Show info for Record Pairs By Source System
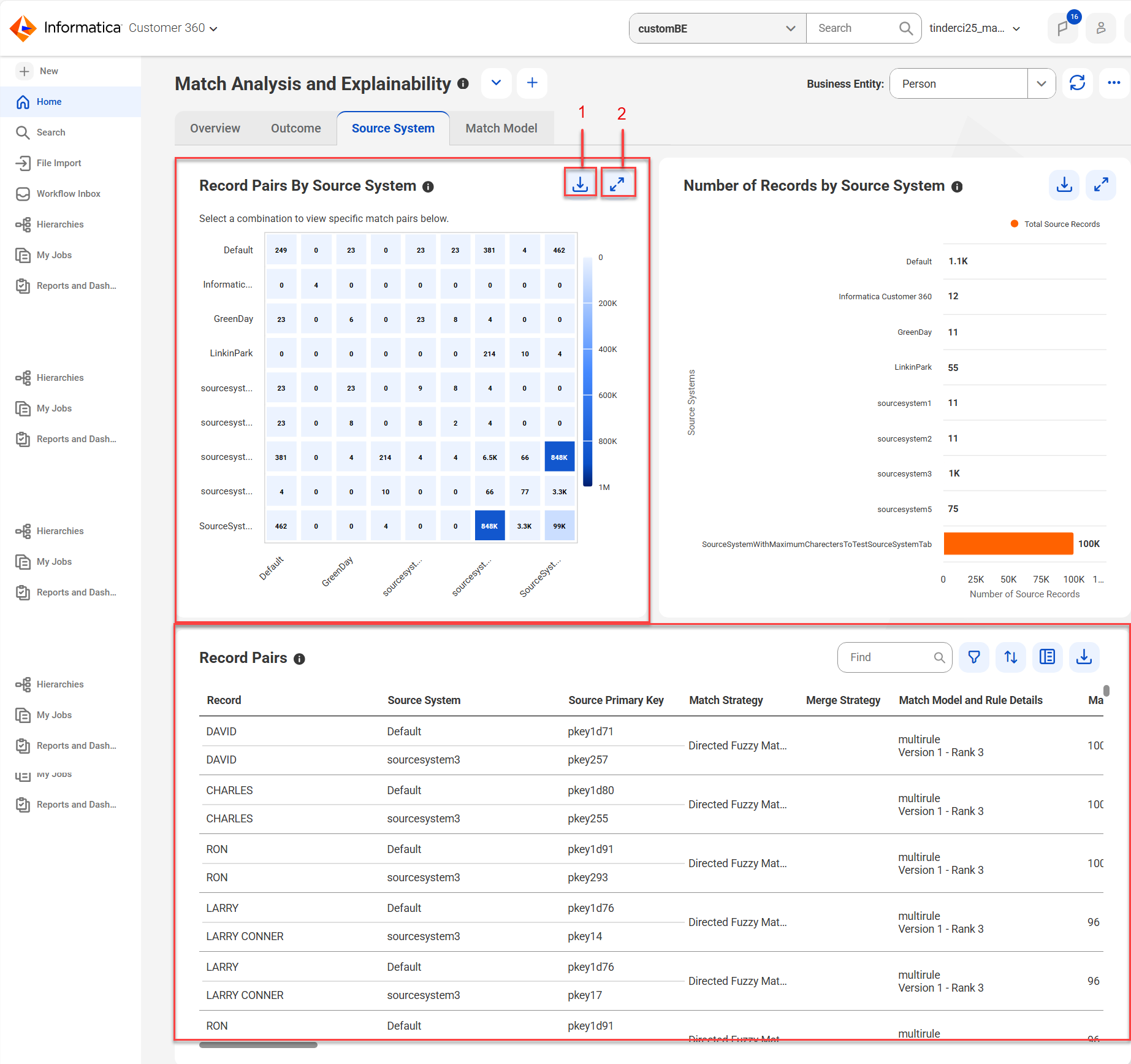1131x1064 pixels. click(428, 187)
